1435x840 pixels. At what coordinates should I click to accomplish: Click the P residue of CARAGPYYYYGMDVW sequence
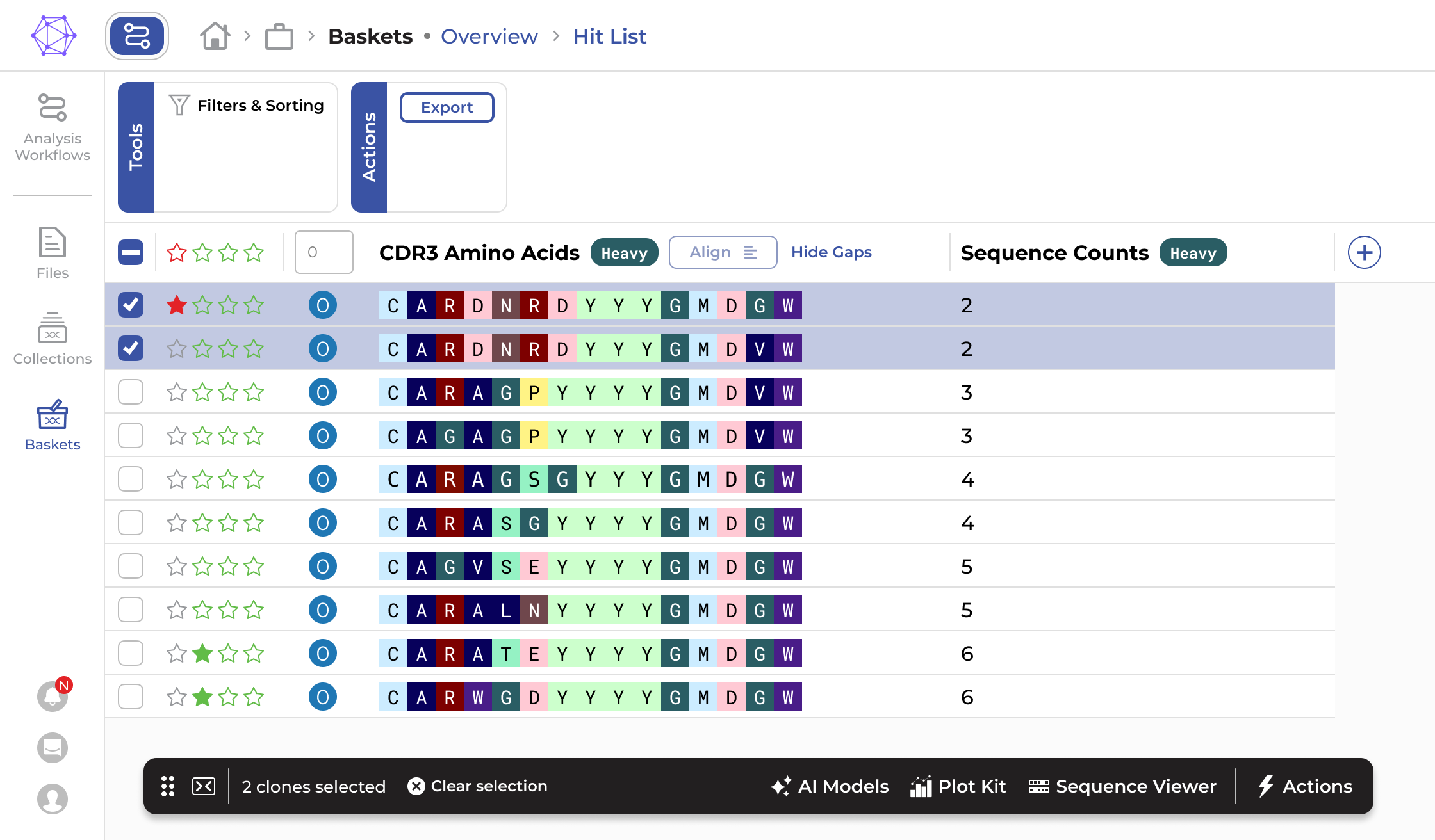[x=534, y=392]
